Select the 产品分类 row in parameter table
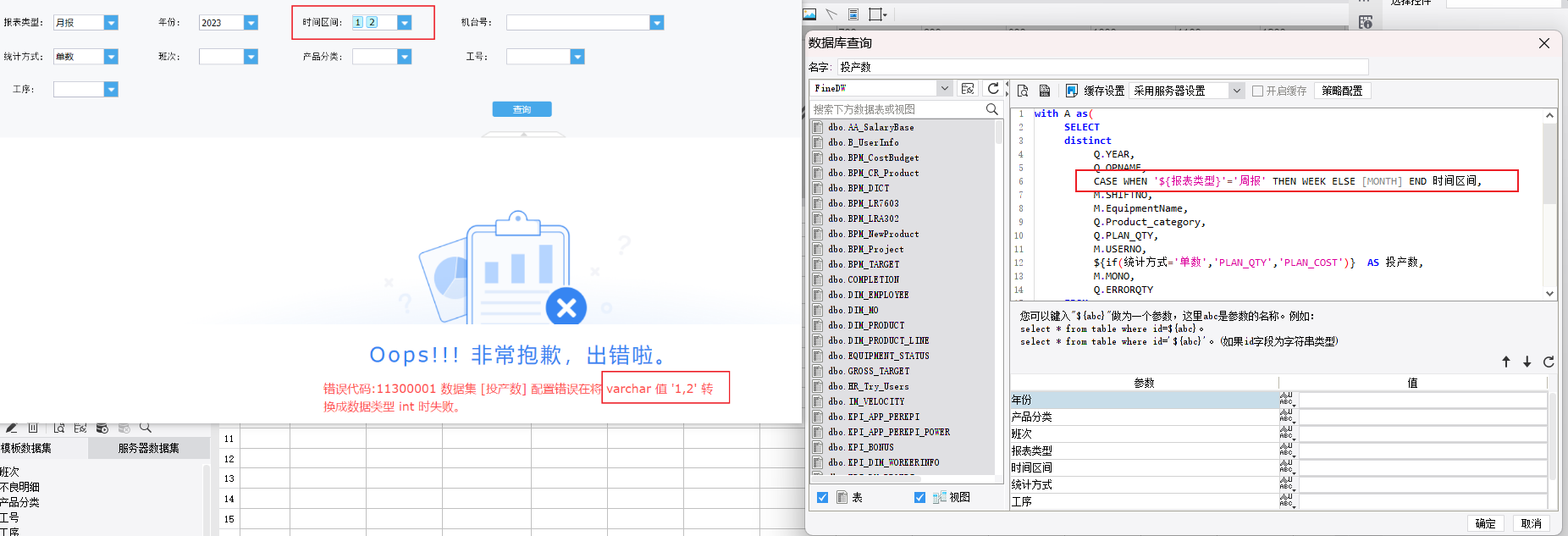1568x536 pixels. (x=1144, y=417)
